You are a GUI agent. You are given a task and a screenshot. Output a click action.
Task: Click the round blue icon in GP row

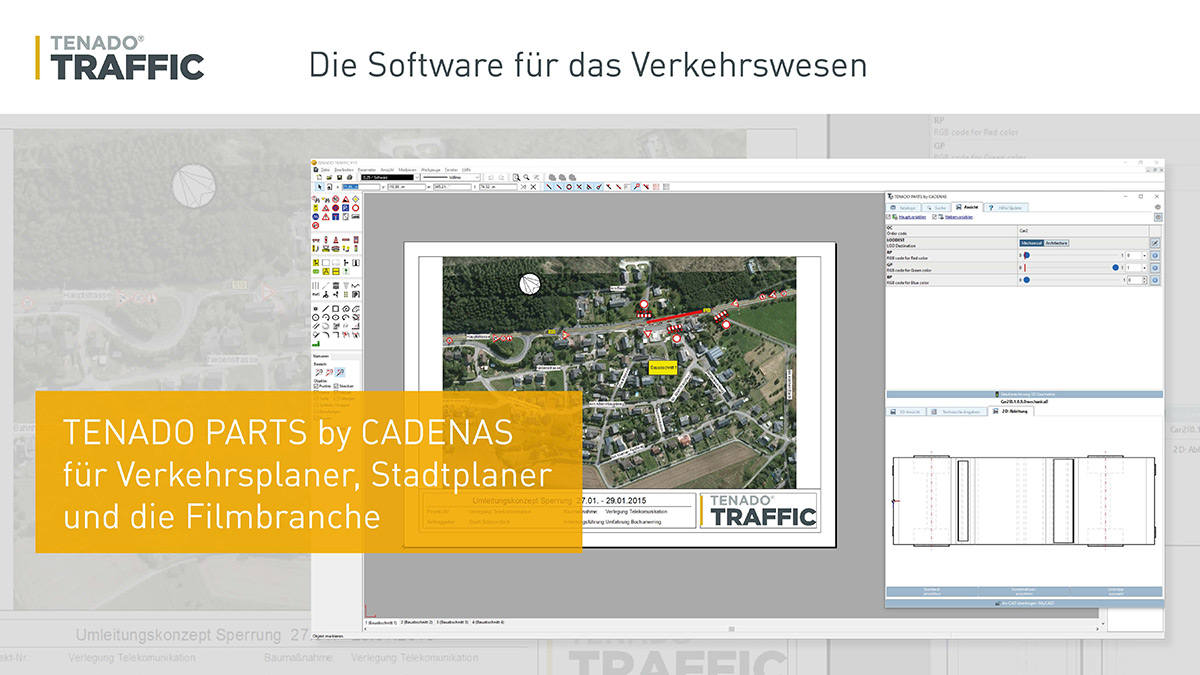1155,268
